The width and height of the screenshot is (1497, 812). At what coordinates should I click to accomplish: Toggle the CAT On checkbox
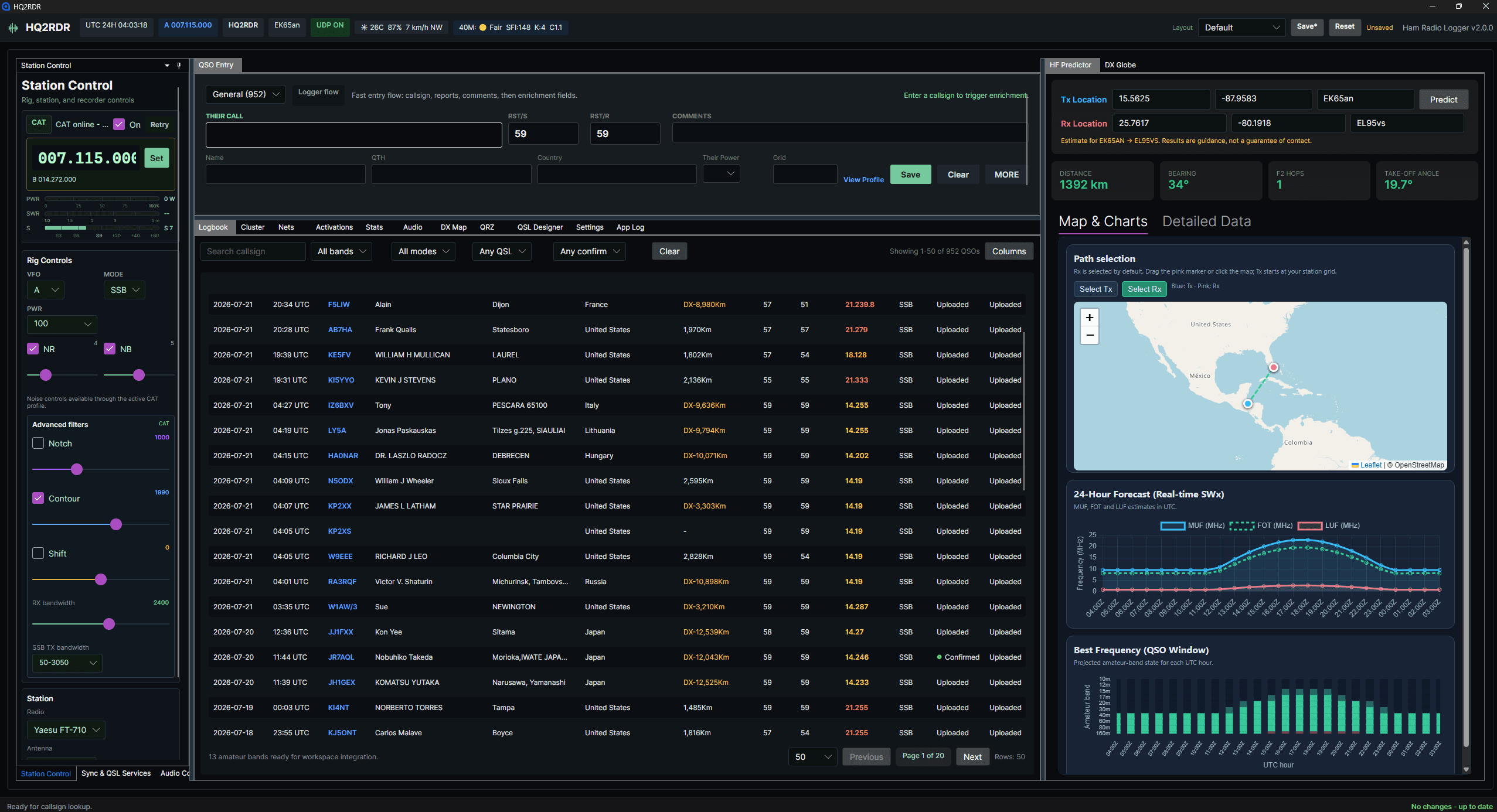pos(119,124)
